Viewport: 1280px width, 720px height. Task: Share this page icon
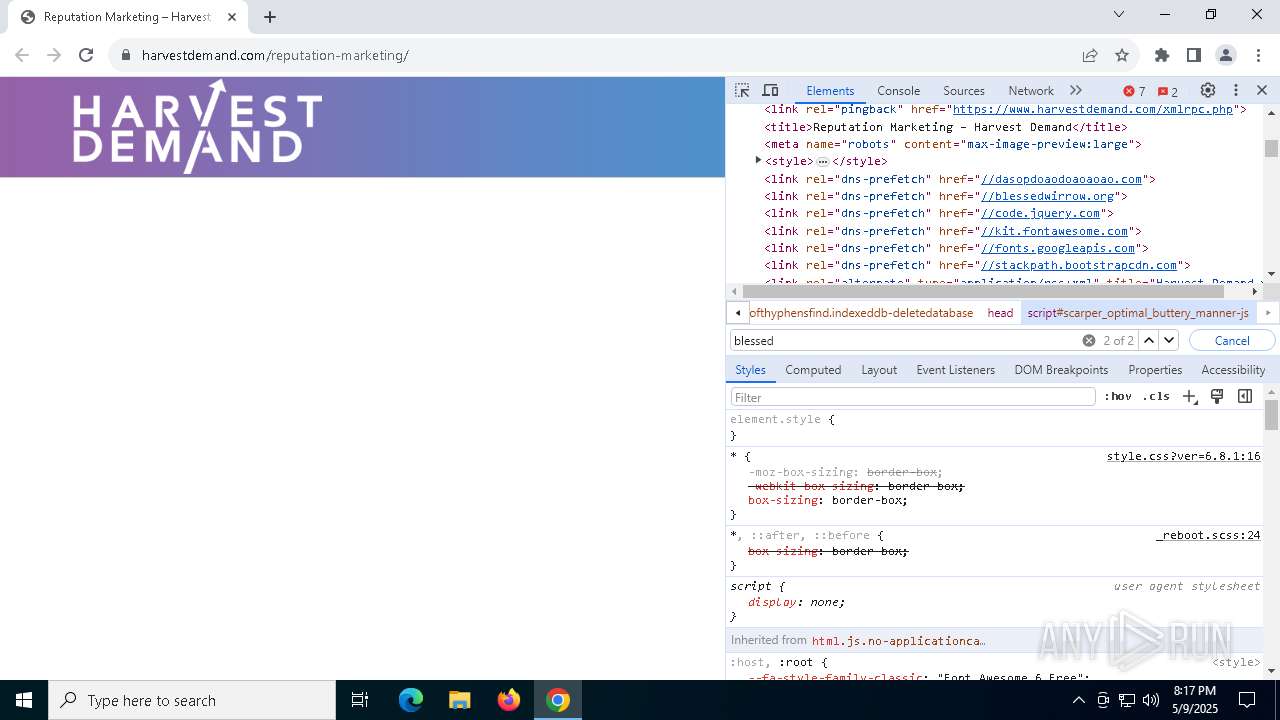1090,55
